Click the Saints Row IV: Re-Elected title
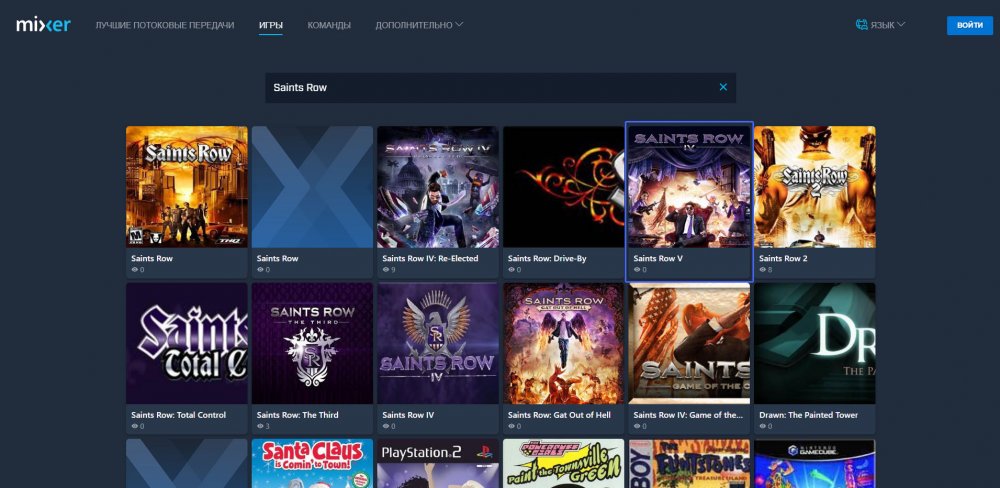 [430, 258]
